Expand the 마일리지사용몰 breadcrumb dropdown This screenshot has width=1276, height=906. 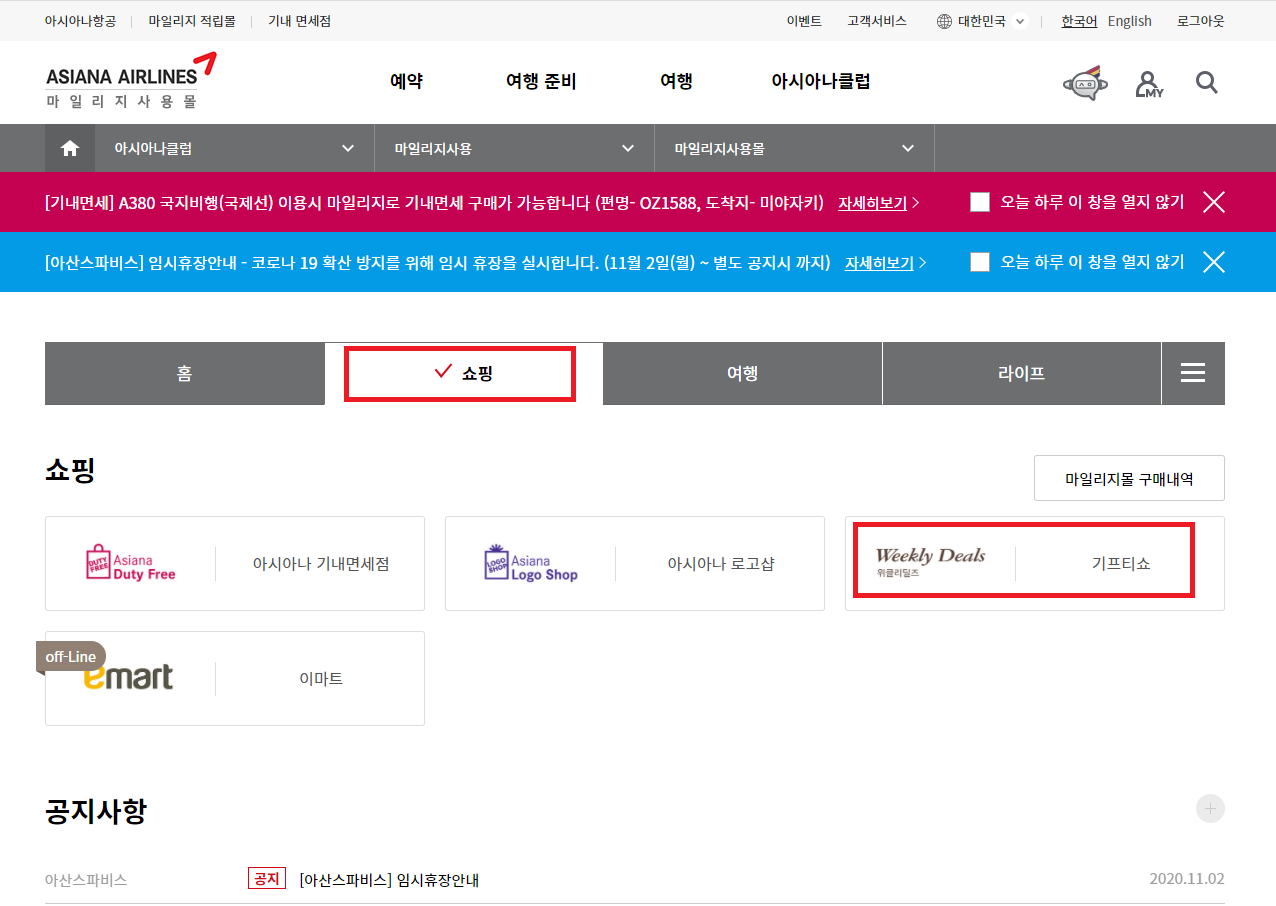795,148
